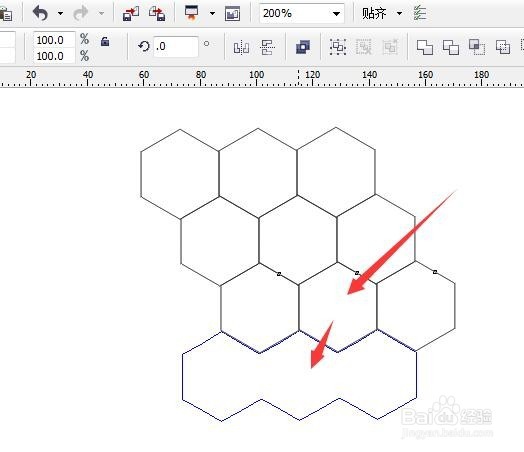Click the lower 100.0 scale field
The height and width of the screenshot is (452, 524).
point(54,56)
